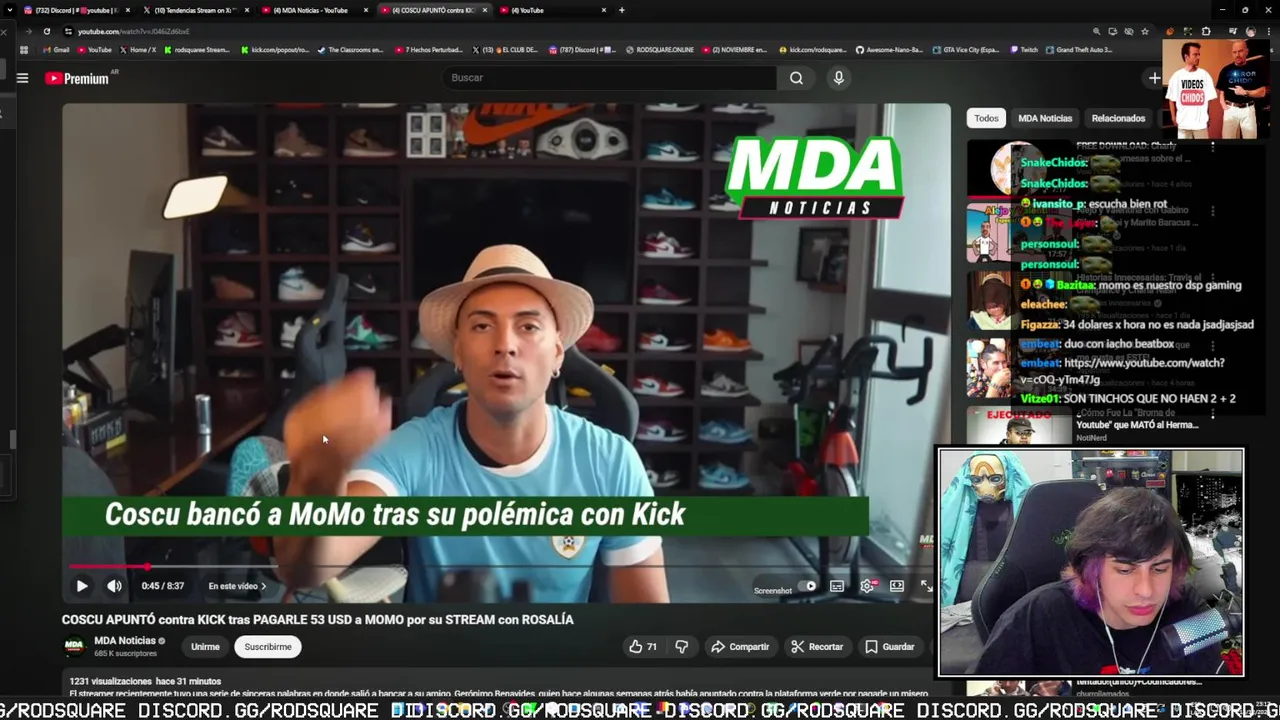This screenshot has height=720, width=1280.
Task: Open the Awesome-Nano-Ba GitHub bookmark
Action: (888, 49)
